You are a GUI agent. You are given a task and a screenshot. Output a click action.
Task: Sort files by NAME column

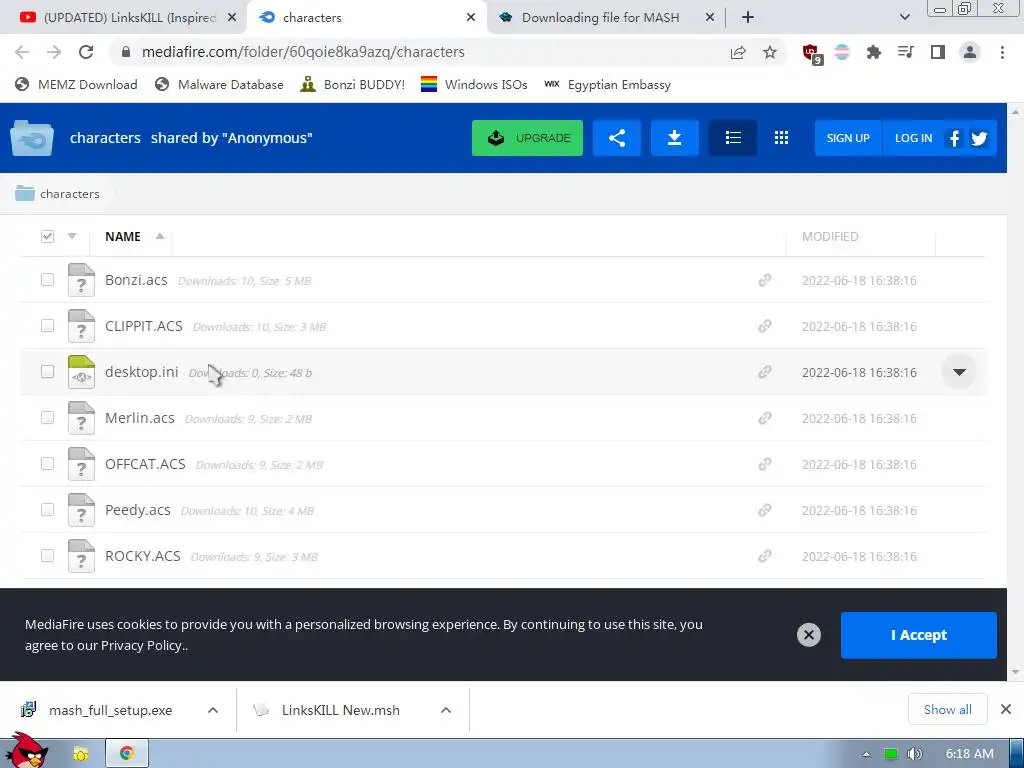pyautogui.click(x=123, y=236)
